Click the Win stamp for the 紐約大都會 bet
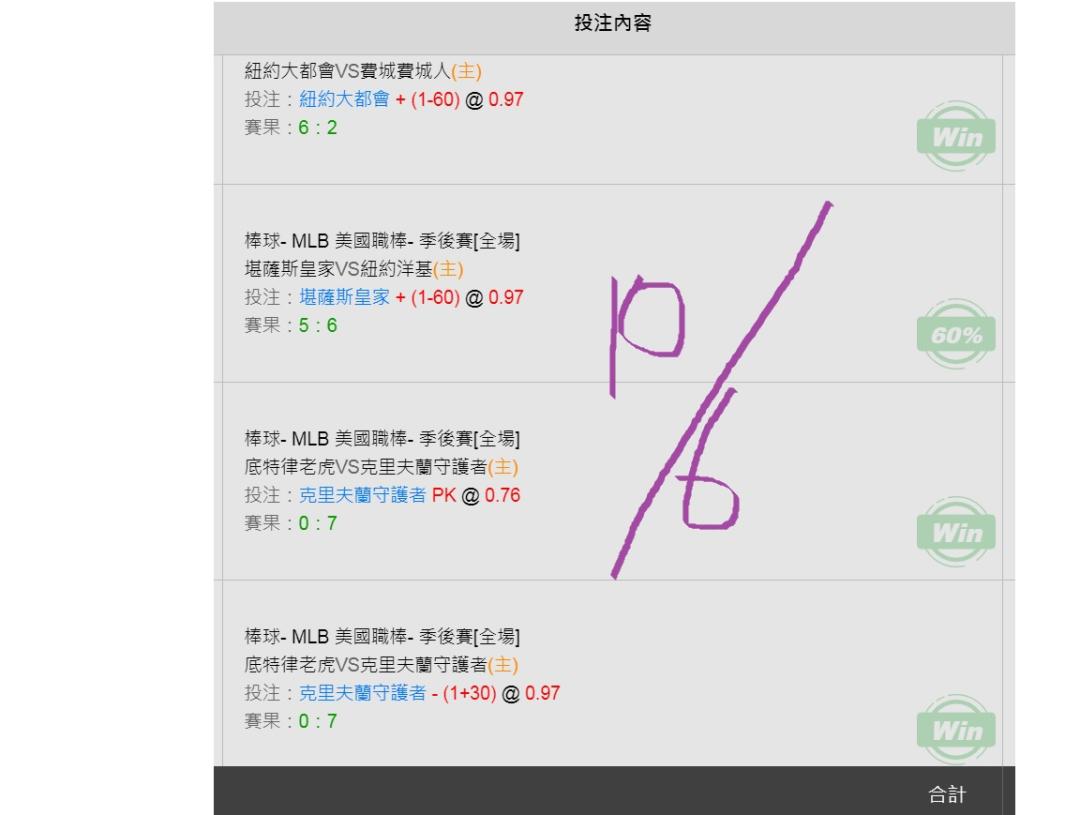Screen dimensions: 1080x815 click(x=956, y=136)
